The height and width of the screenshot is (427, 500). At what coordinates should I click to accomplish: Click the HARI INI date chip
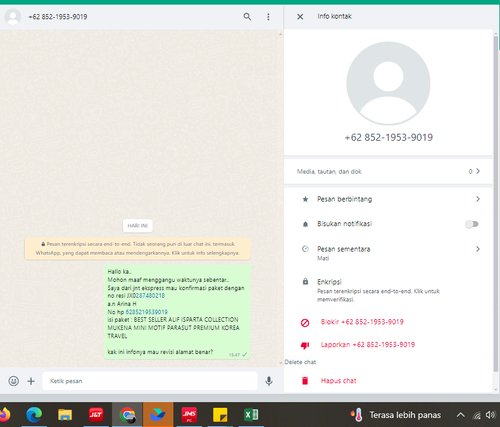[x=137, y=226]
